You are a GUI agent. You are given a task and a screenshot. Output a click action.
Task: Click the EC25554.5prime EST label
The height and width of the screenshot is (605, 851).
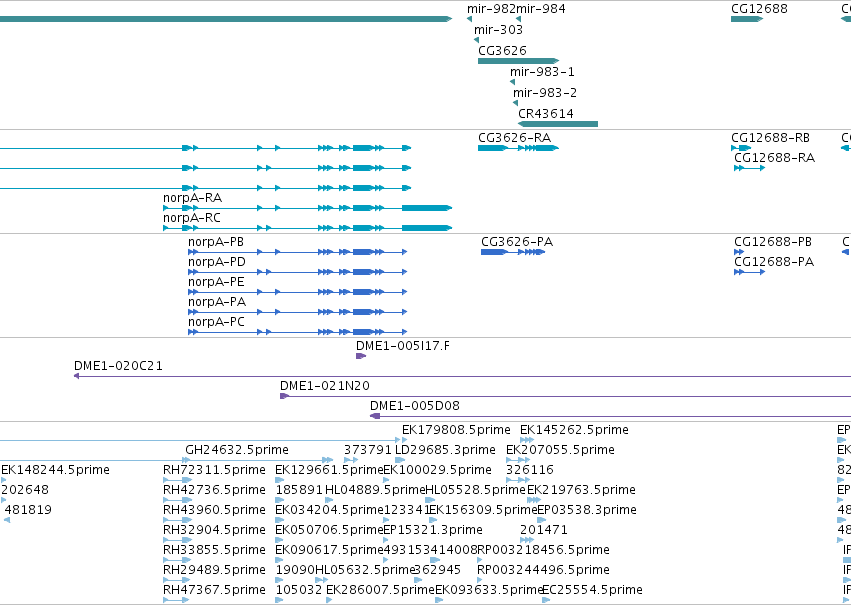tap(593, 590)
